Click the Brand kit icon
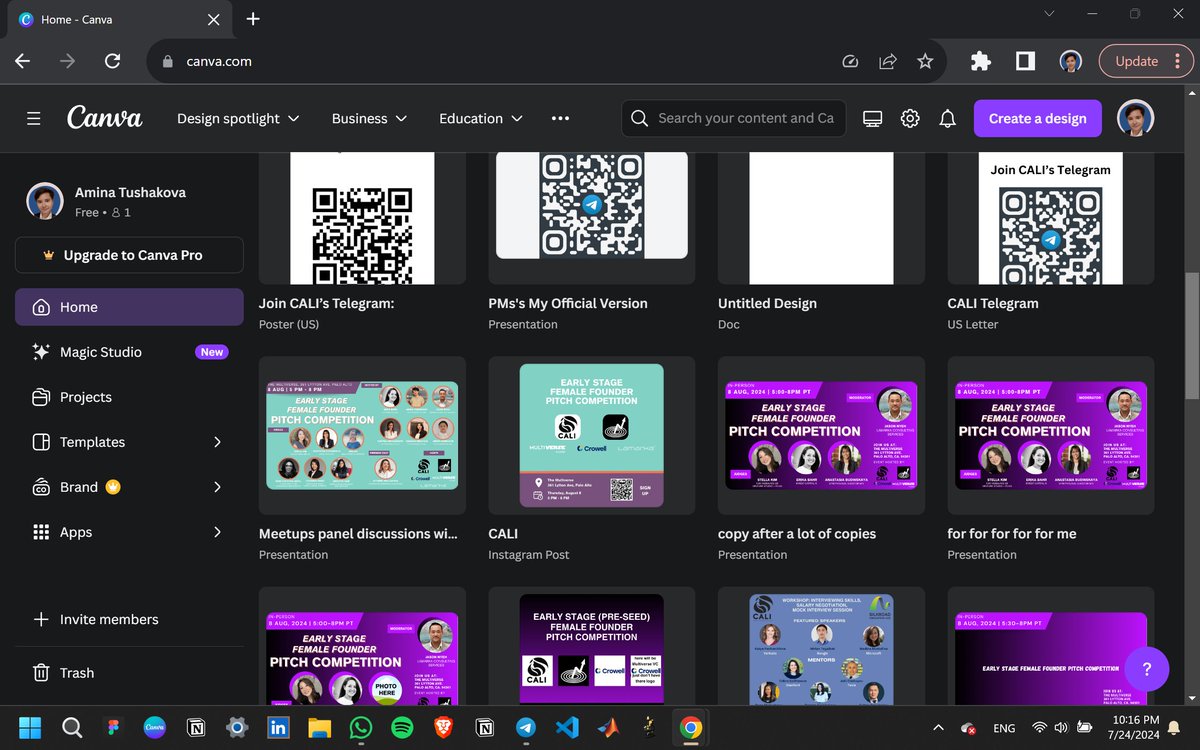The image size is (1200, 750). tap(41, 487)
